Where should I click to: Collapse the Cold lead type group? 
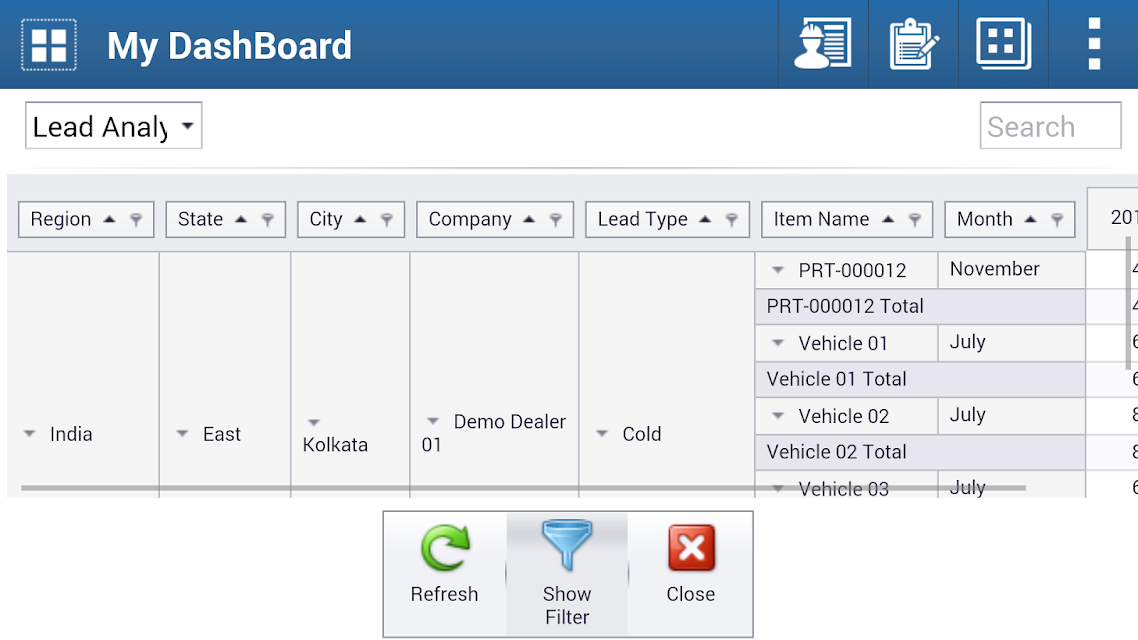pos(602,434)
